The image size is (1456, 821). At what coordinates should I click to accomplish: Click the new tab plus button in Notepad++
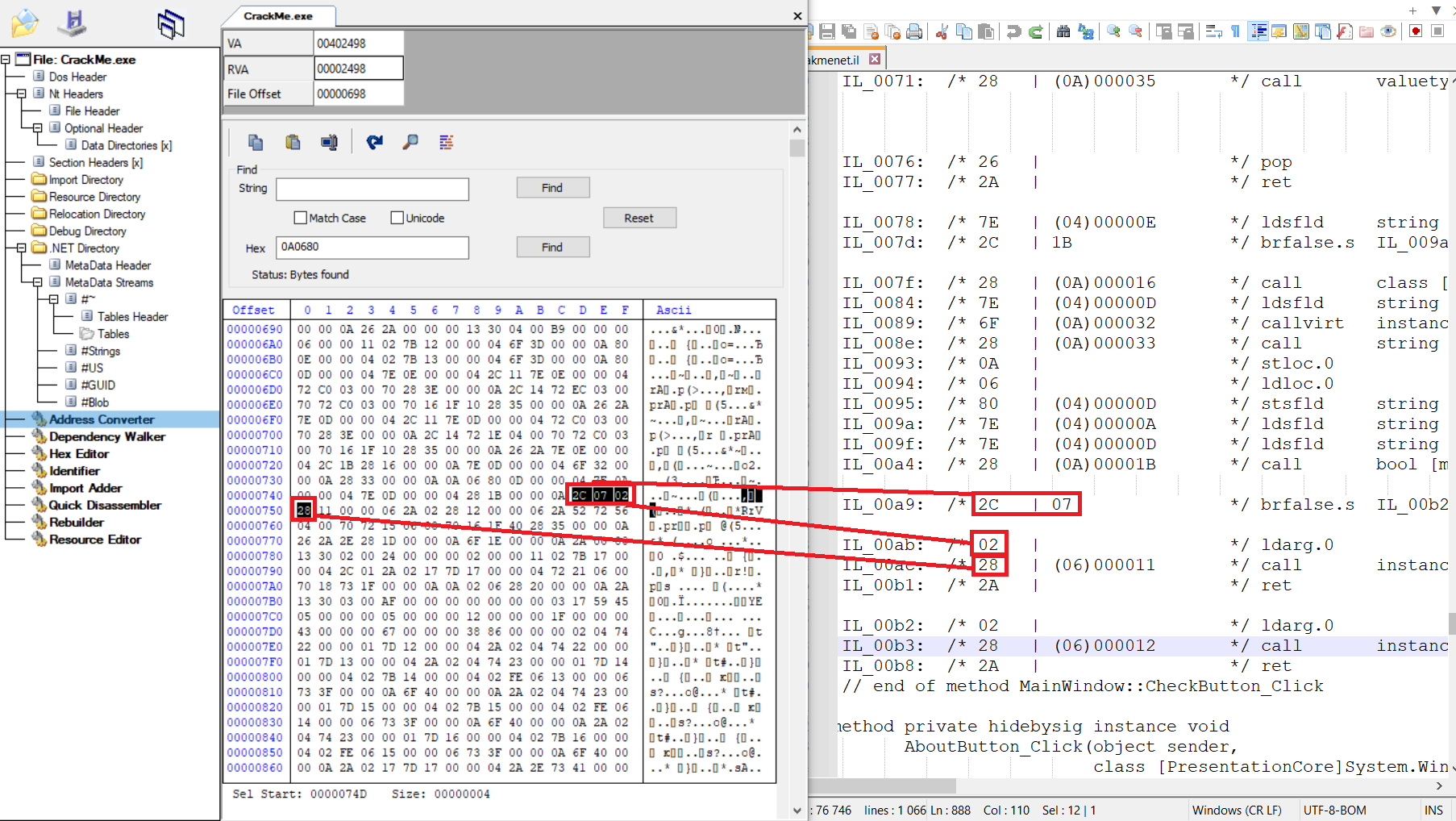pos(1412,10)
